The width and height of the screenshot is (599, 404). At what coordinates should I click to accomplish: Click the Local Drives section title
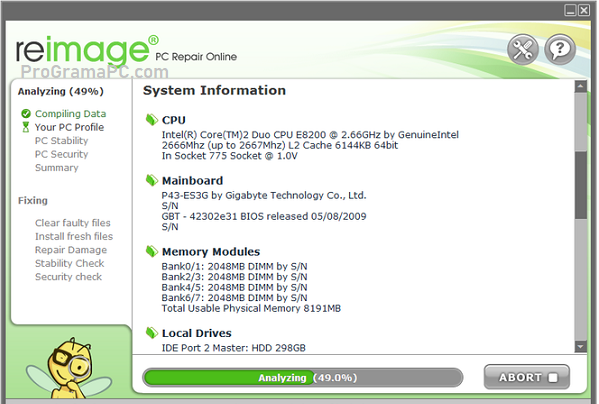point(197,333)
